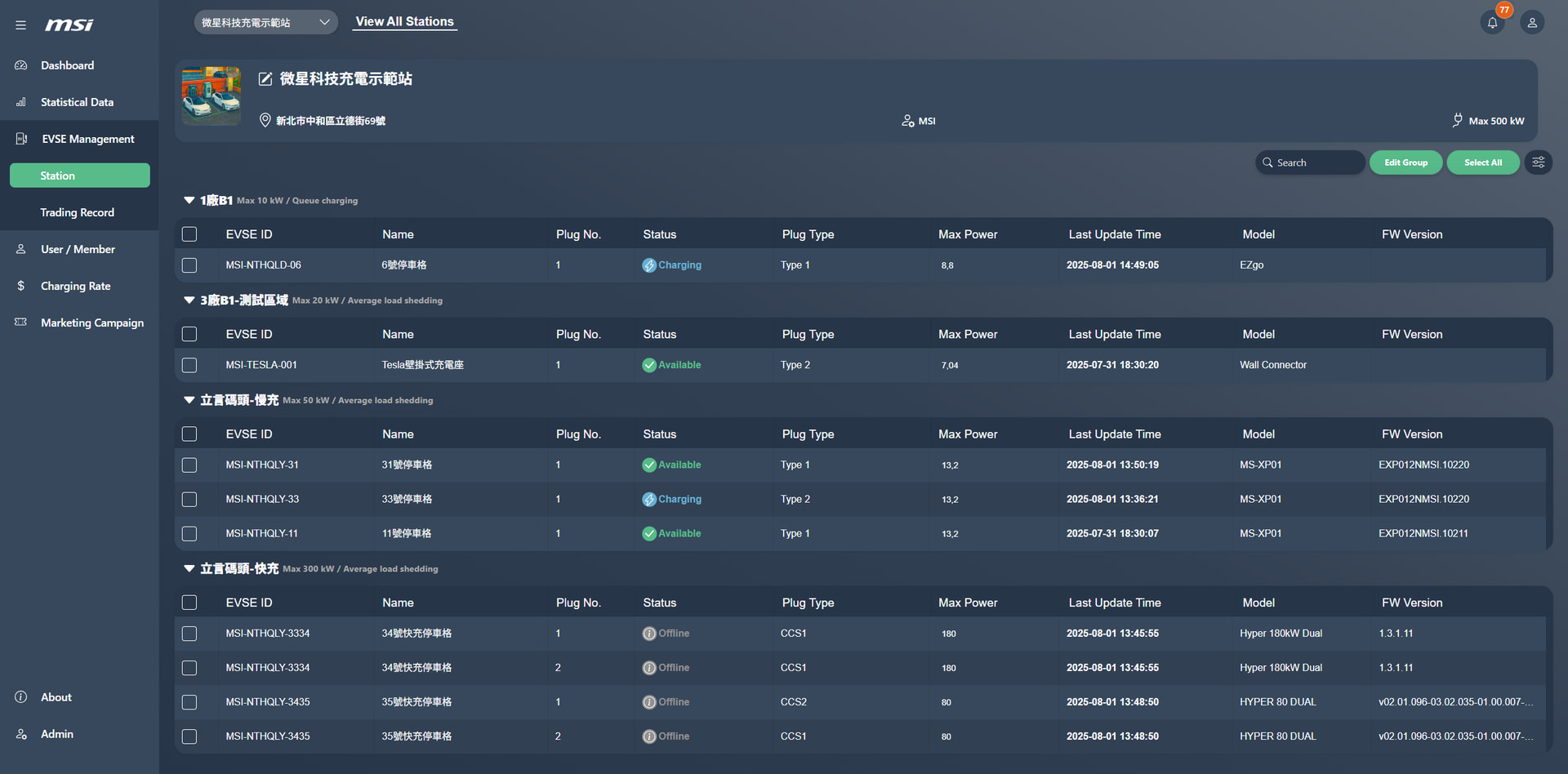1568x774 pixels.
Task: Click Available status icon for MSI-NTHQLY-31
Action: tap(649, 465)
